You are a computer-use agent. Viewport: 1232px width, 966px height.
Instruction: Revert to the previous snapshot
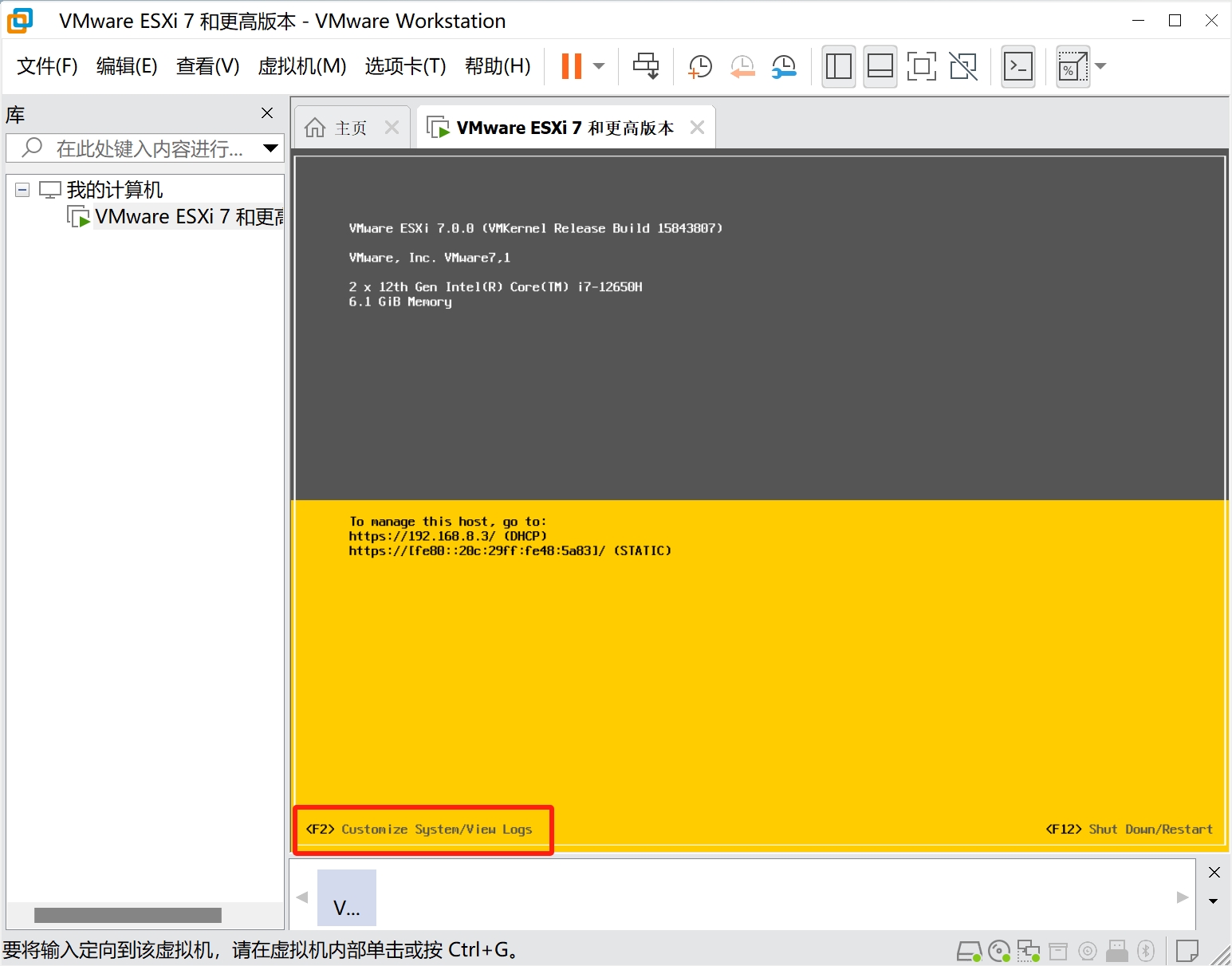coord(742,66)
